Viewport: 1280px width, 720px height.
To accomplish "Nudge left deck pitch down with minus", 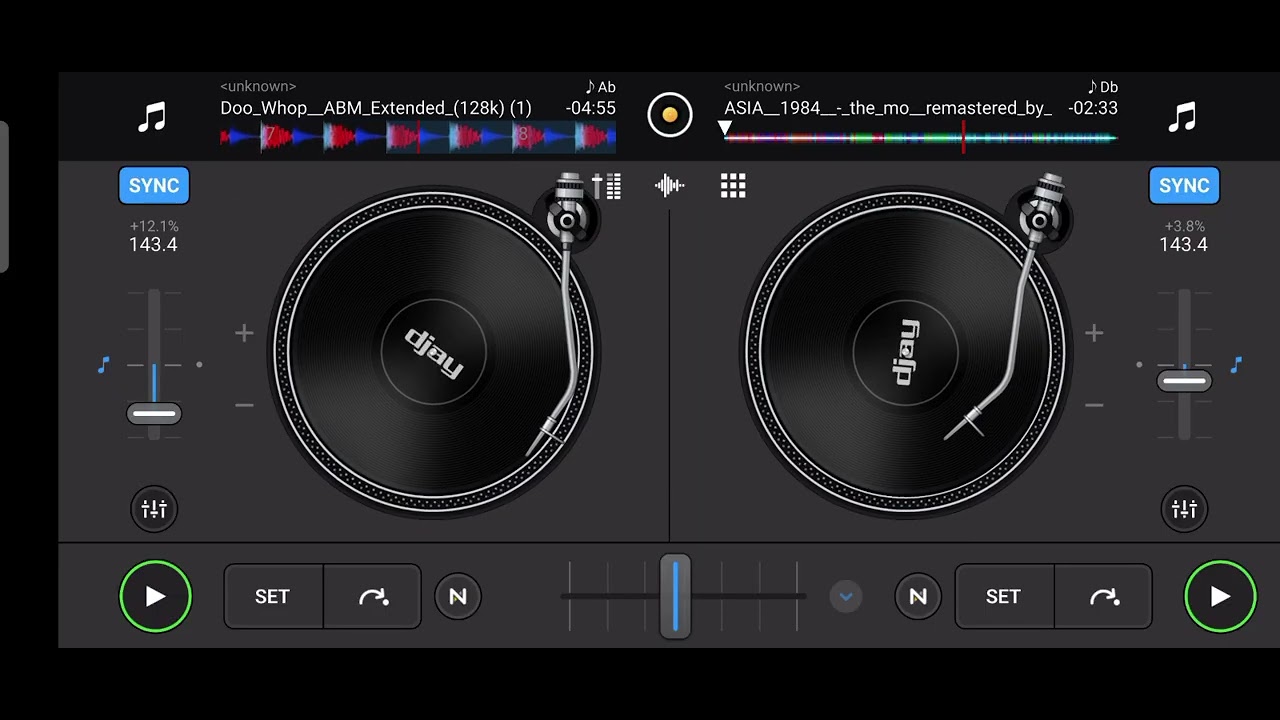I will coord(244,405).
